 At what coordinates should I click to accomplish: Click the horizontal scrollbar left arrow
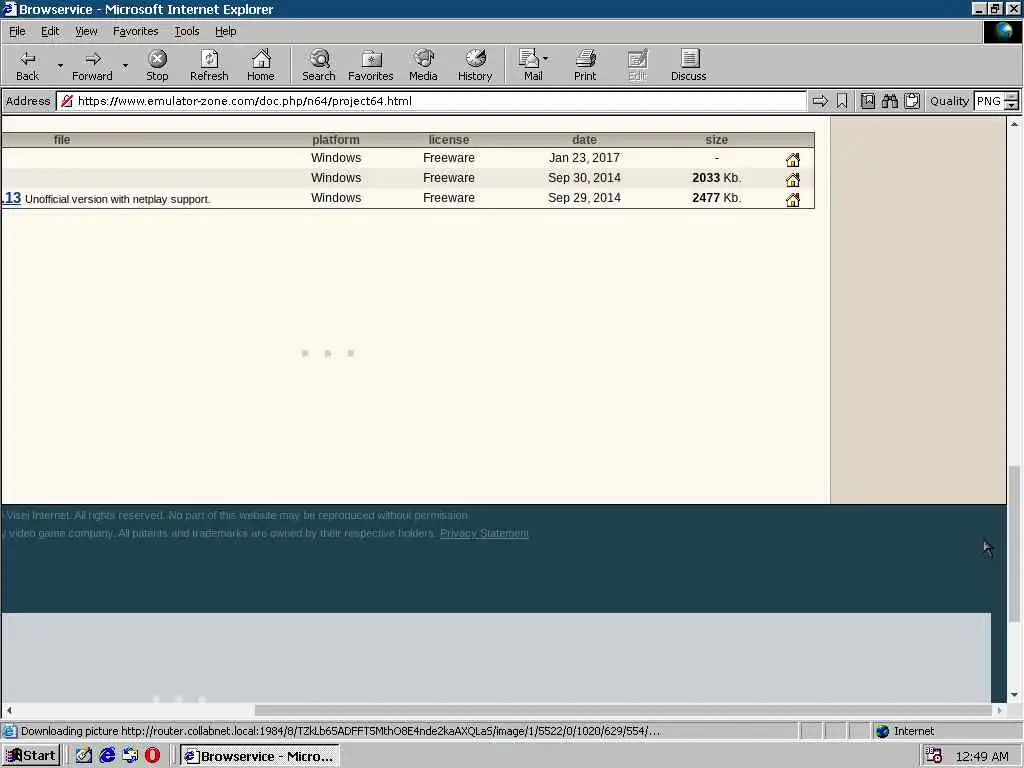tap(8, 710)
